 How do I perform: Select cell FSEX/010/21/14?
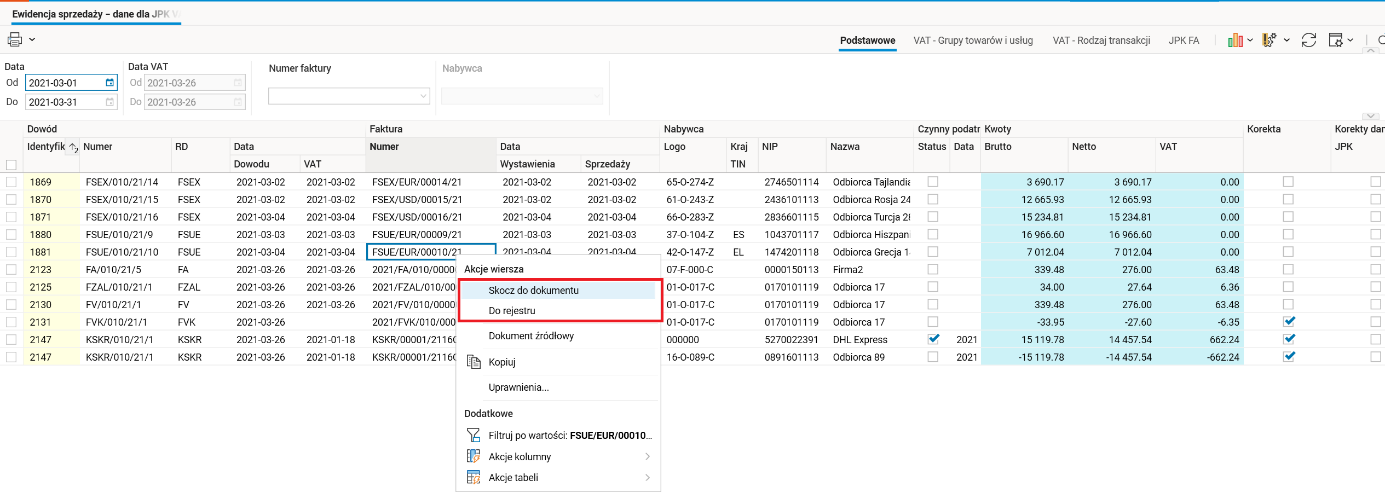tap(126, 182)
